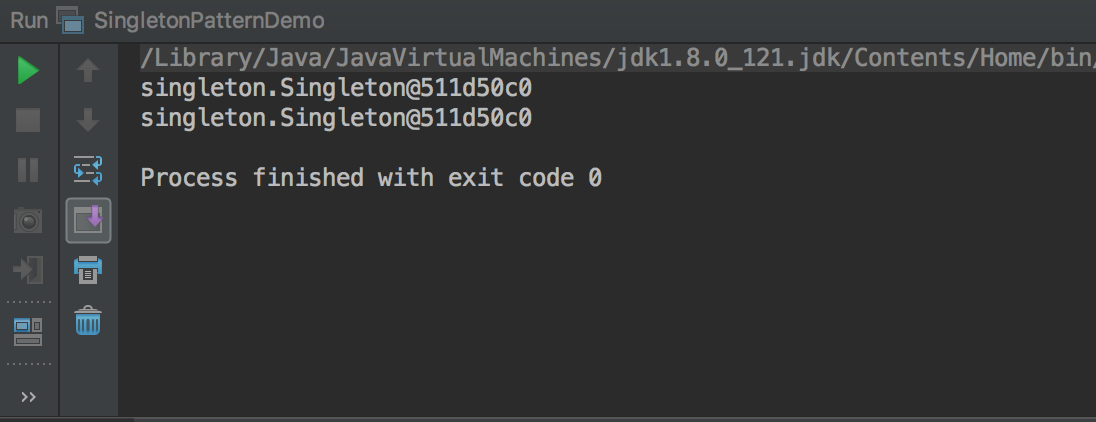Screen dimensions: 1096x422
Task: Click second singleton.Singleton@511d50c0 output line
Action: 336,118
